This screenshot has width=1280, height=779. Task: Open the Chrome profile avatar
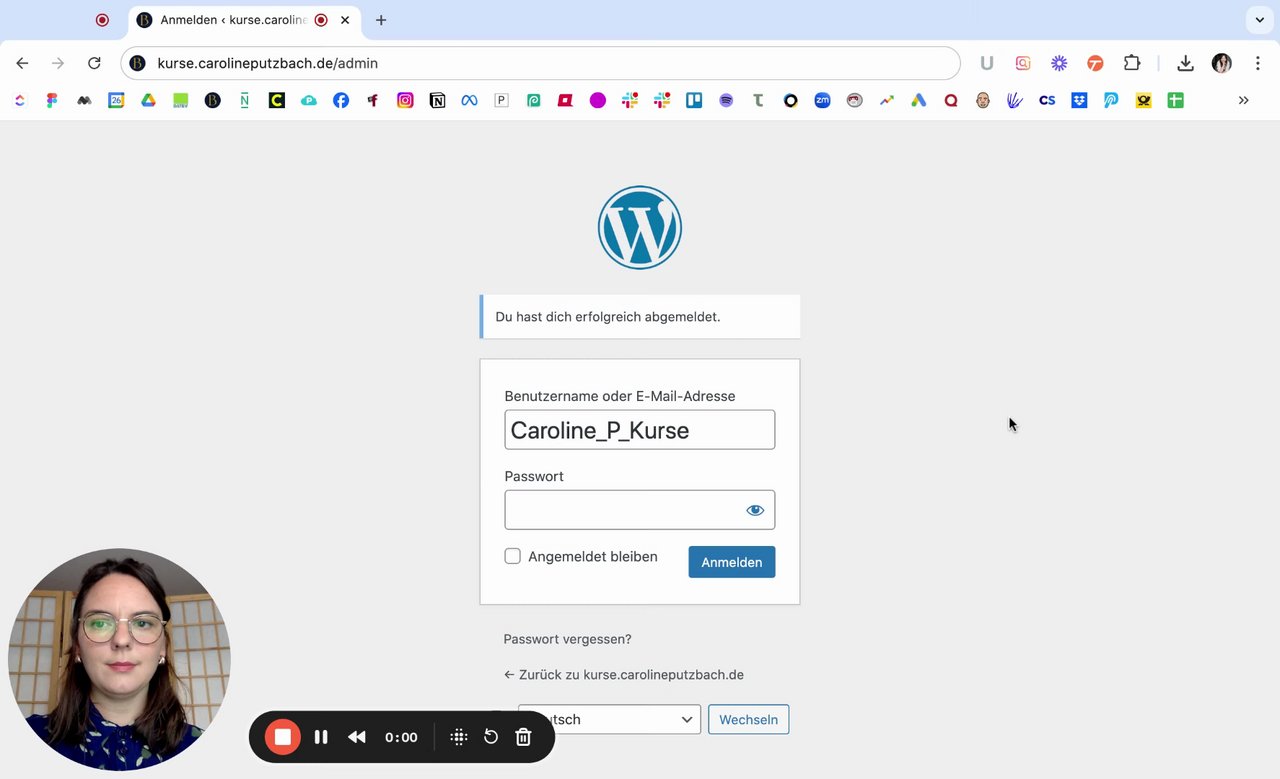pyautogui.click(x=1221, y=63)
